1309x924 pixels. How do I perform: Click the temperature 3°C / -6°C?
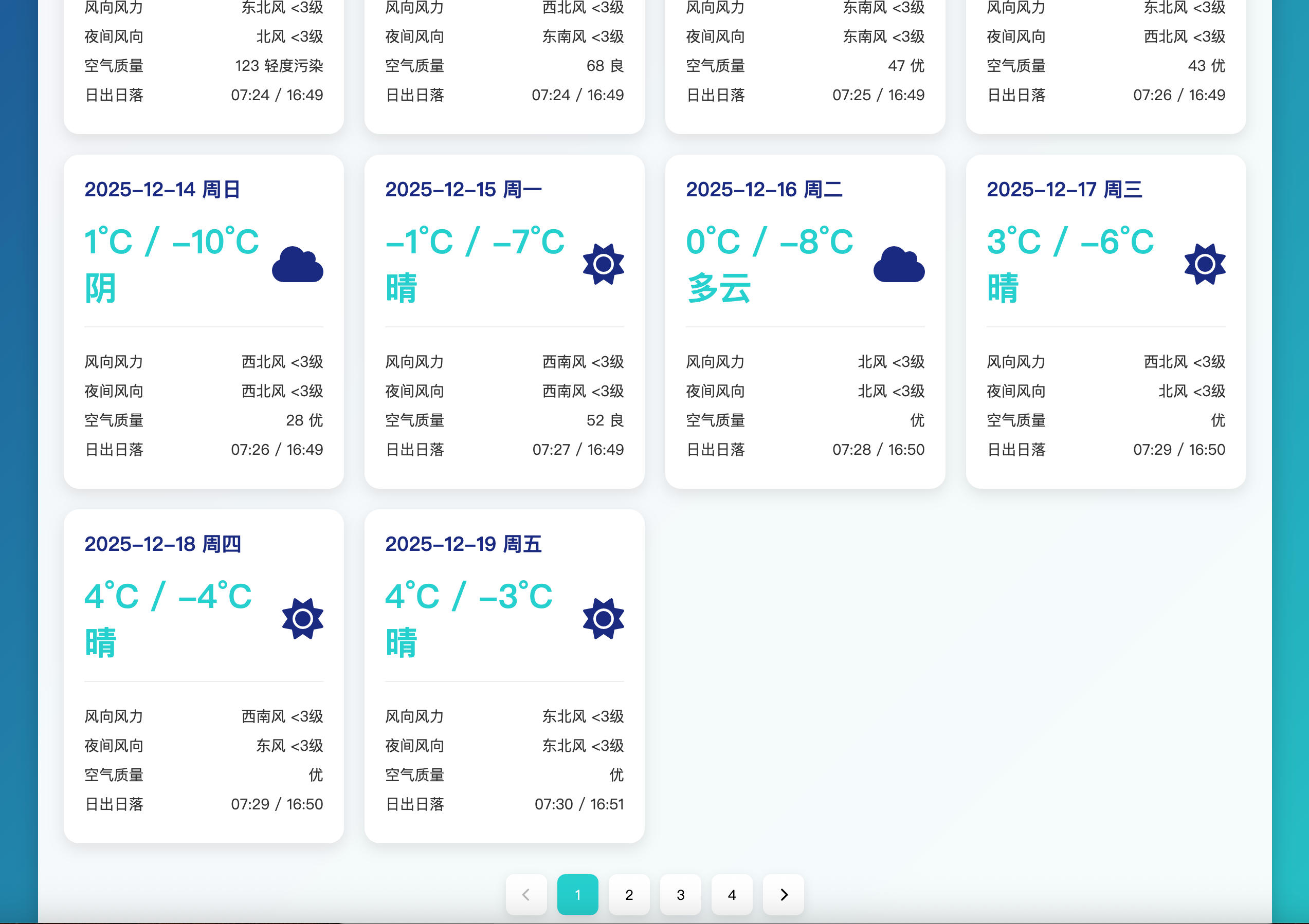(1070, 241)
